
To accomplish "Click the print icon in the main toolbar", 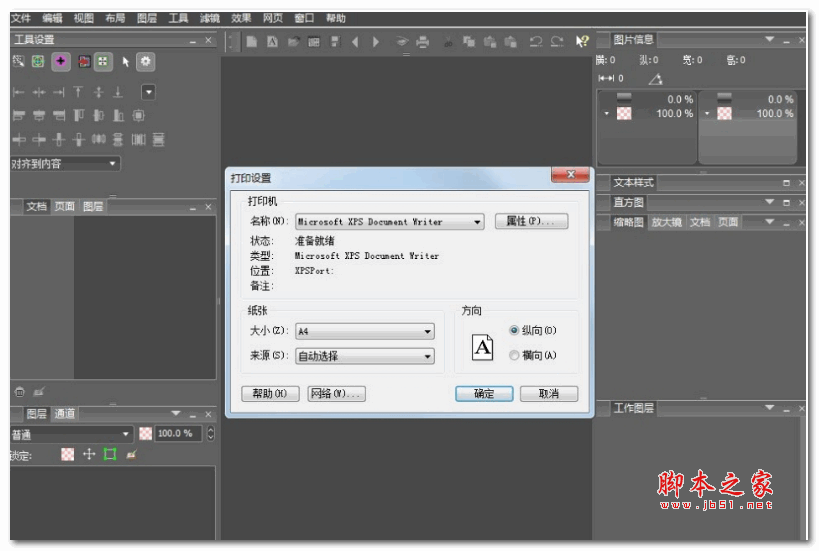I will click(x=423, y=42).
